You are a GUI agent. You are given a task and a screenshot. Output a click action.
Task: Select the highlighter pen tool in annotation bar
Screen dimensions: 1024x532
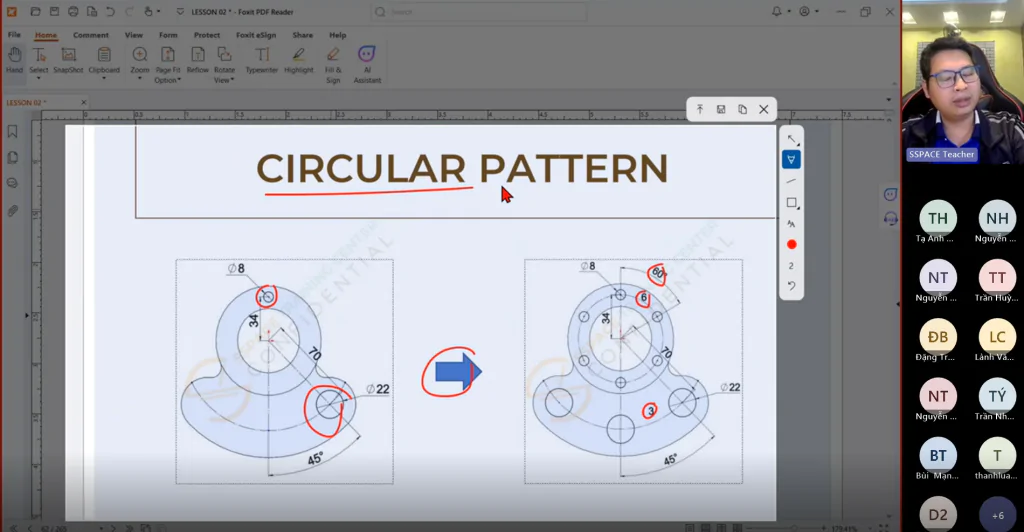click(x=791, y=159)
